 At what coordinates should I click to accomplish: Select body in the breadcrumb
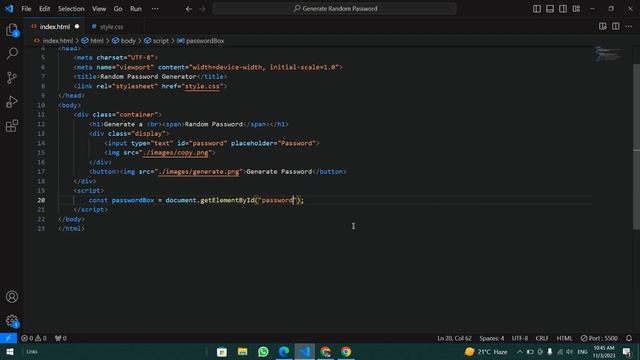(x=128, y=41)
